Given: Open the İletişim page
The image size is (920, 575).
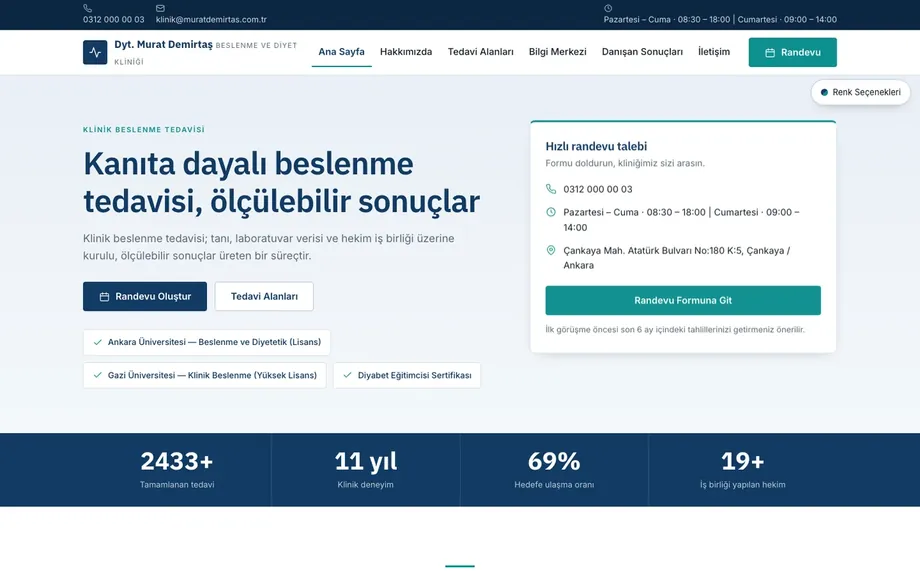Looking at the screenshot, I should (714, 52).
